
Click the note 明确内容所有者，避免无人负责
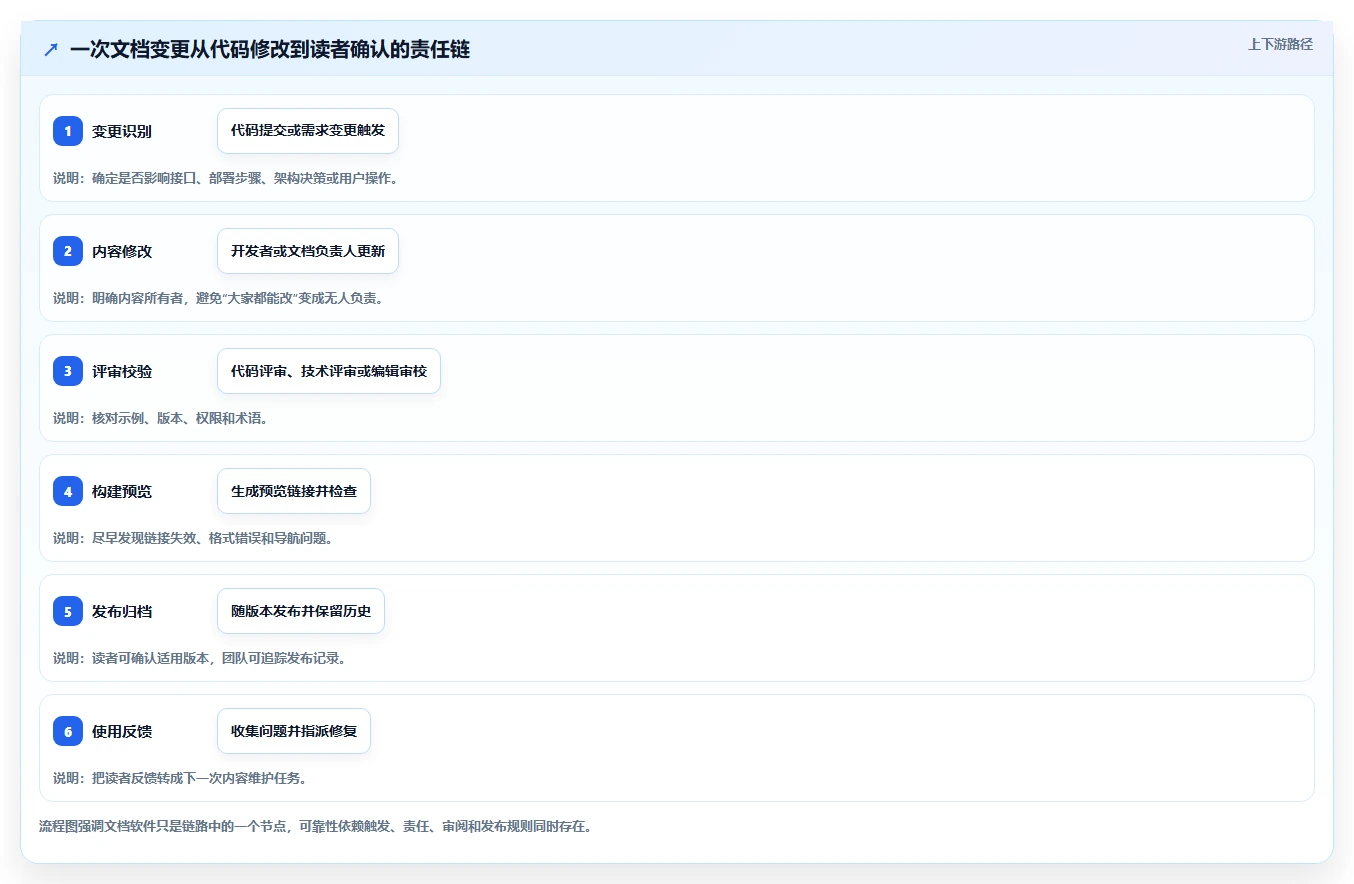point(218,298)
